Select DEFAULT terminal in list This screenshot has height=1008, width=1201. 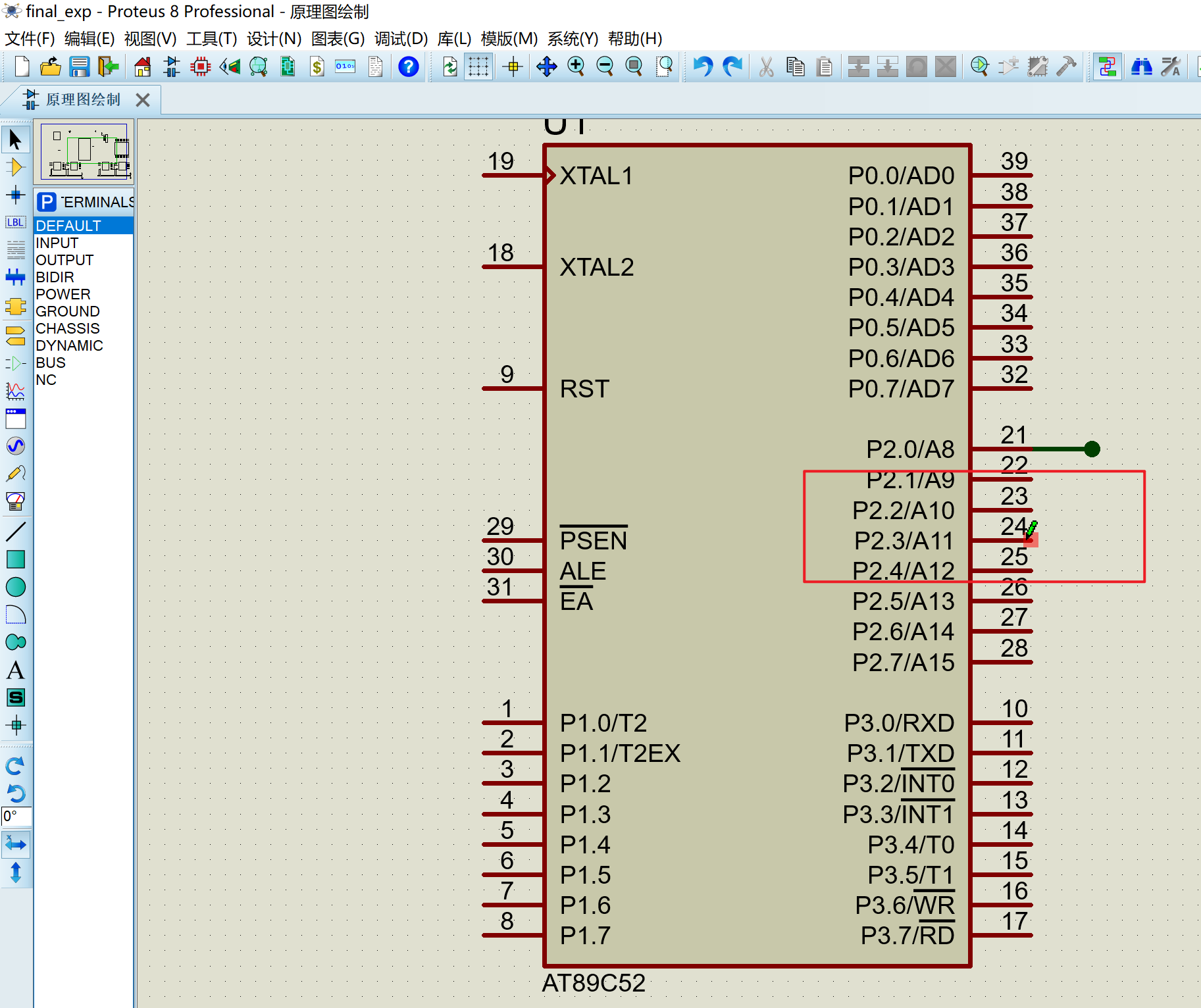pos(84,226)
